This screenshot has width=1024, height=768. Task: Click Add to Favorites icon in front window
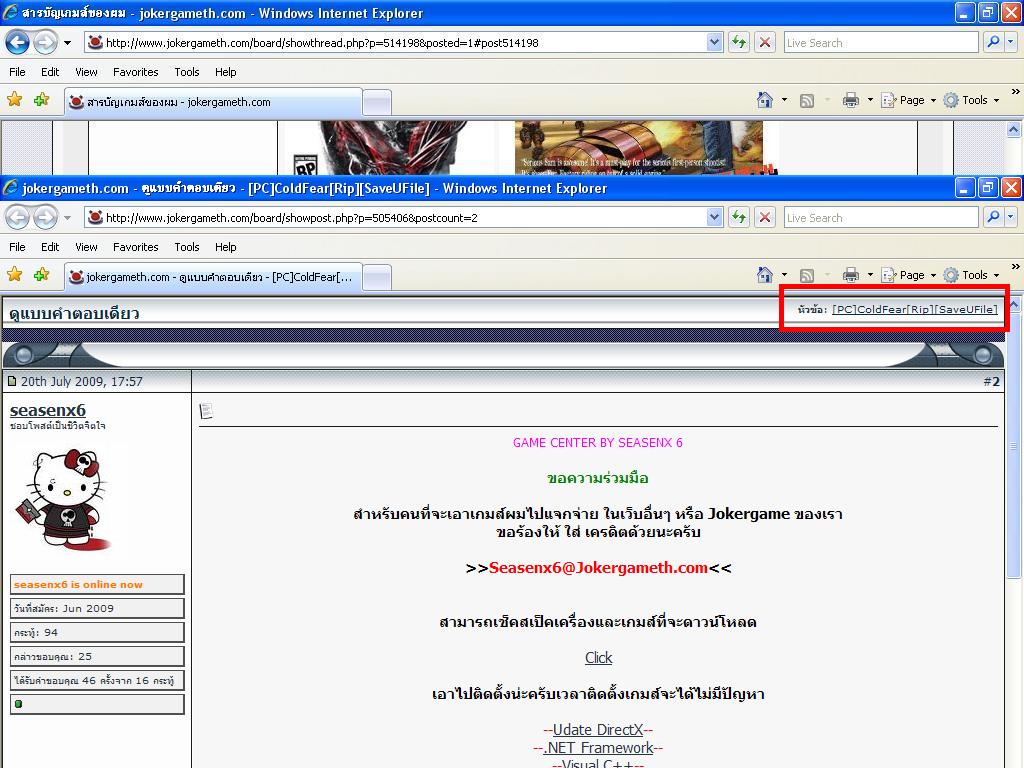[42, 274]
